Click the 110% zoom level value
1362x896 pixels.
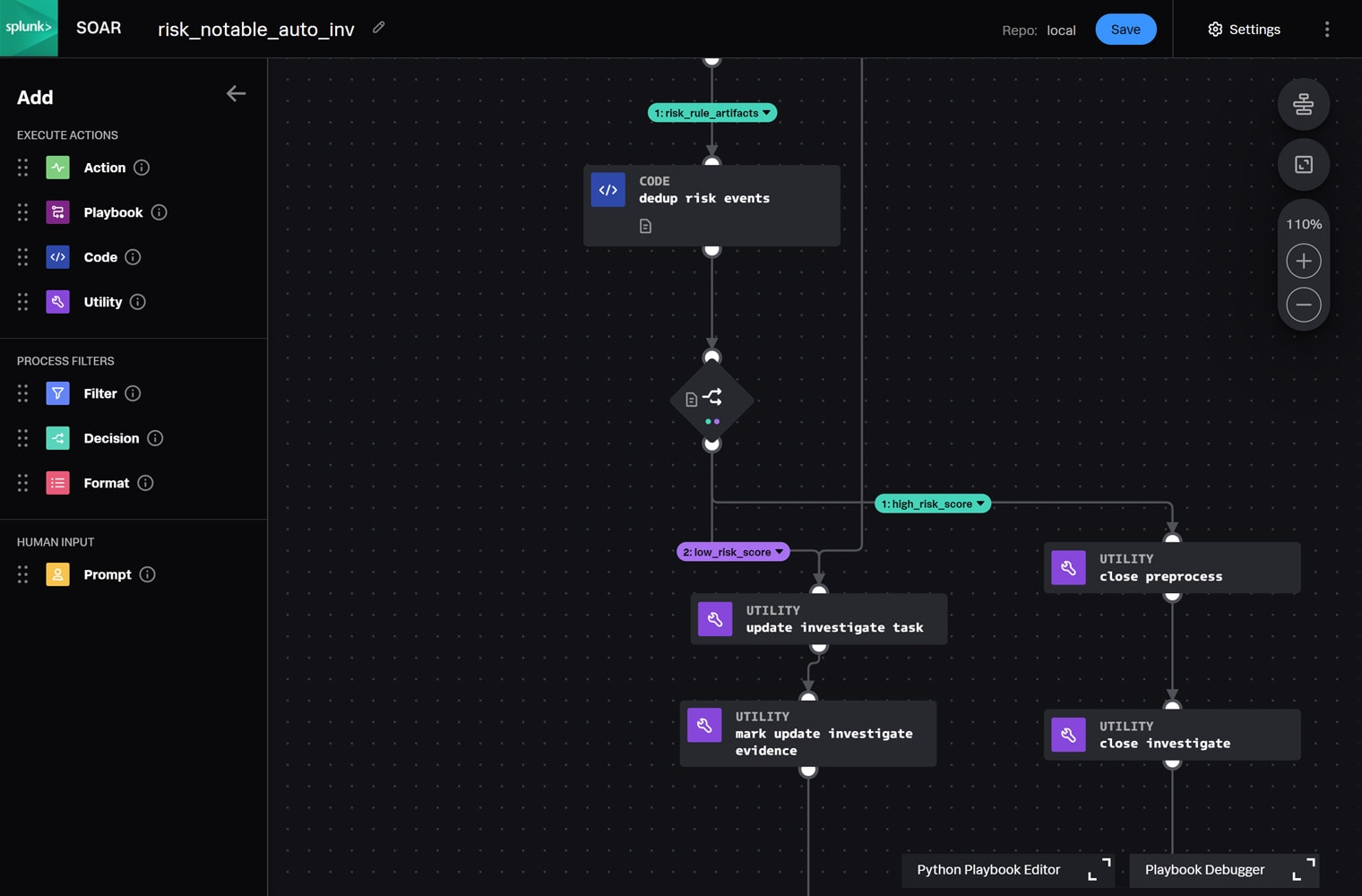(x=1304, y=224)
